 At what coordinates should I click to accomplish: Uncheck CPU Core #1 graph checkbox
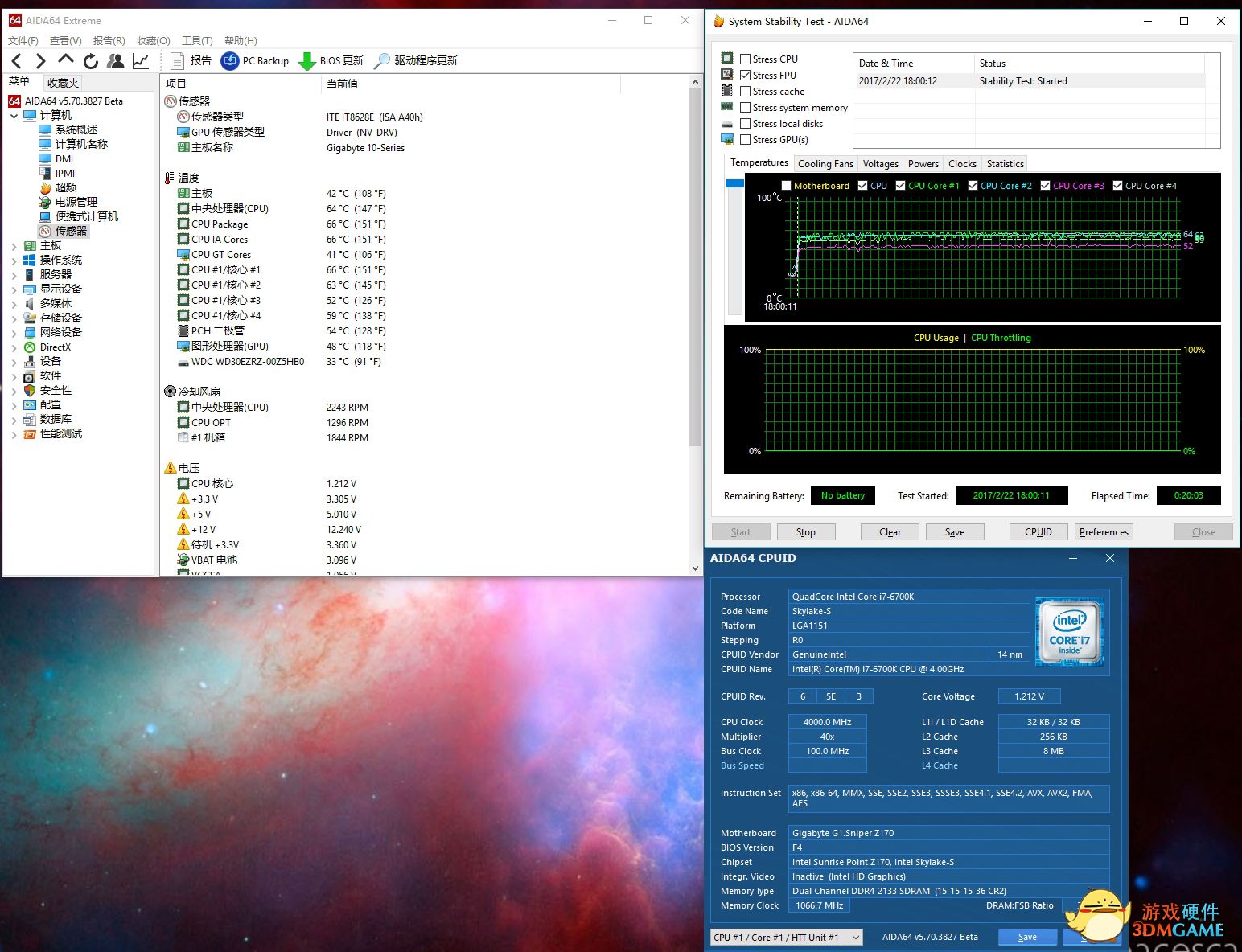tap(900, 186)
